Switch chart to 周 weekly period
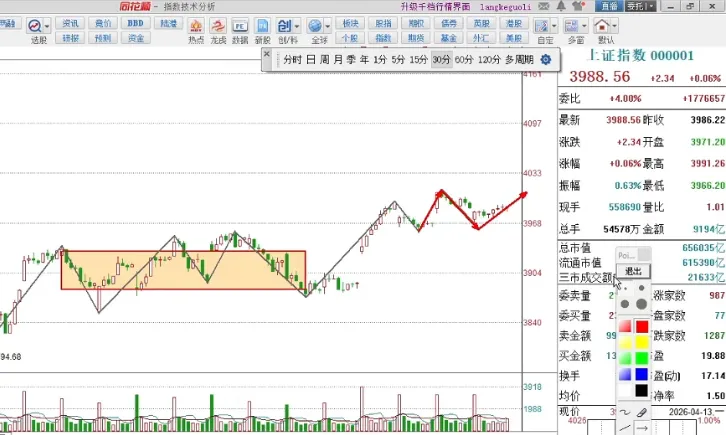 (325, 60)
